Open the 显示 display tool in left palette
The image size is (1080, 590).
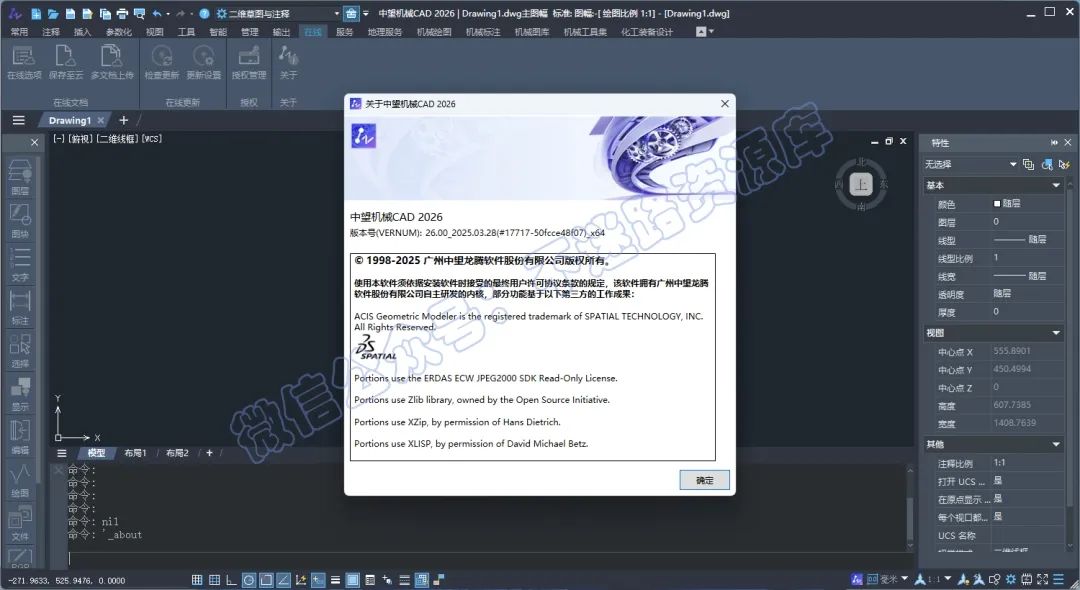(x=20, y=394)
